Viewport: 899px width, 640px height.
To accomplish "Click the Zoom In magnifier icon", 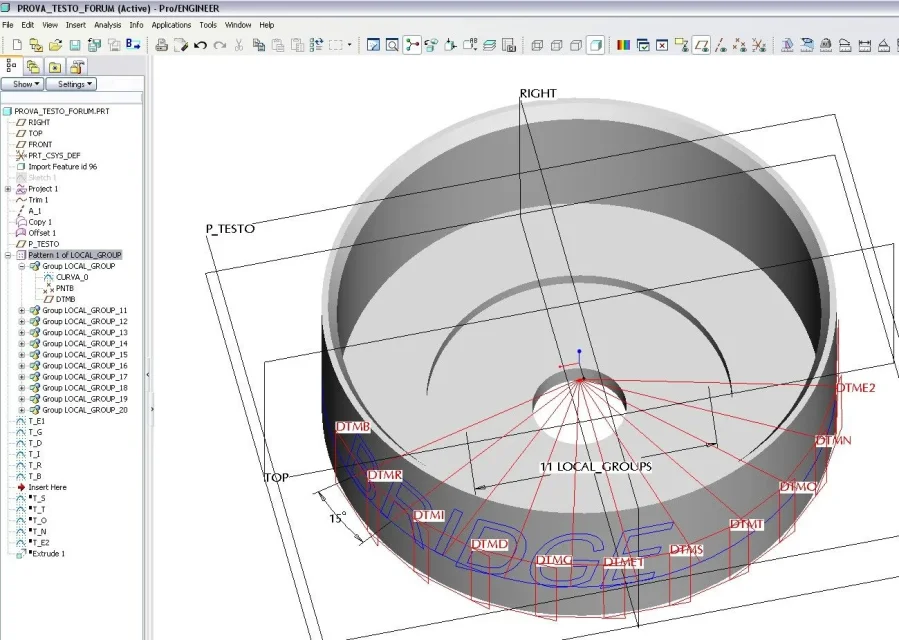I will pos(392,45).
